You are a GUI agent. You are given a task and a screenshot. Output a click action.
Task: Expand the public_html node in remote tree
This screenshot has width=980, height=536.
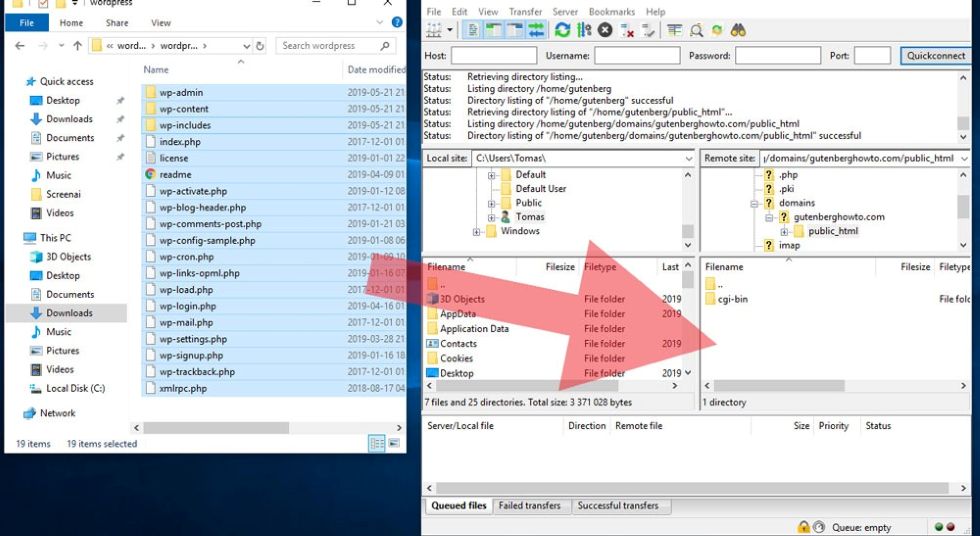(784, 232)
